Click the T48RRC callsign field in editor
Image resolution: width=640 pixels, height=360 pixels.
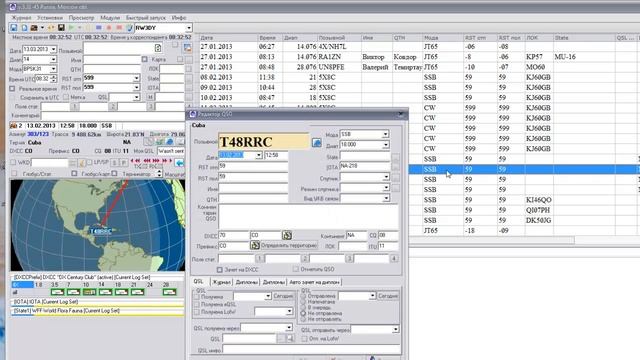pyautogui.click(x=264, y=142)
